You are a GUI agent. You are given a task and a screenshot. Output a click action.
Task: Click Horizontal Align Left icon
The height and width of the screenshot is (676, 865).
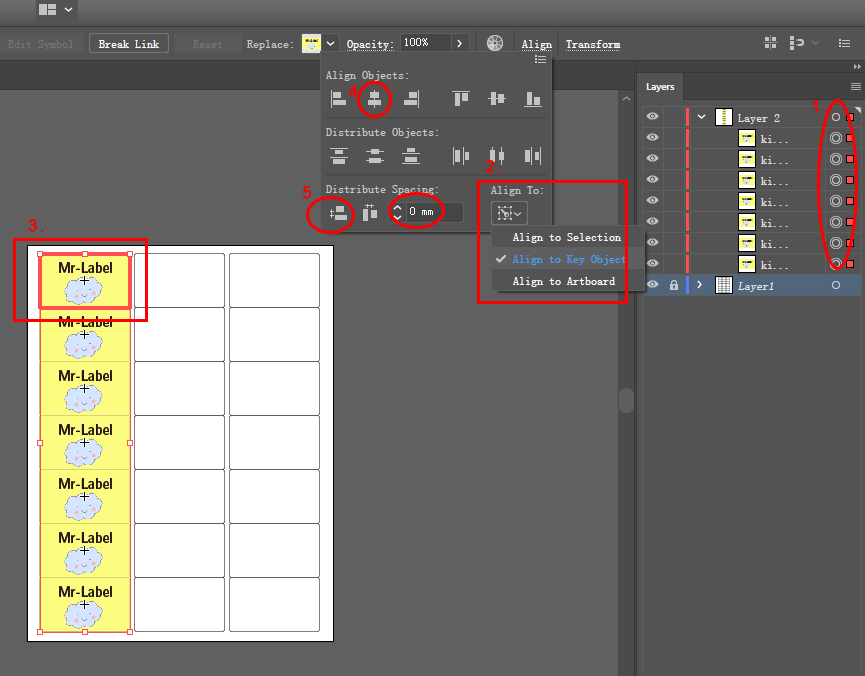click(338, 99)
